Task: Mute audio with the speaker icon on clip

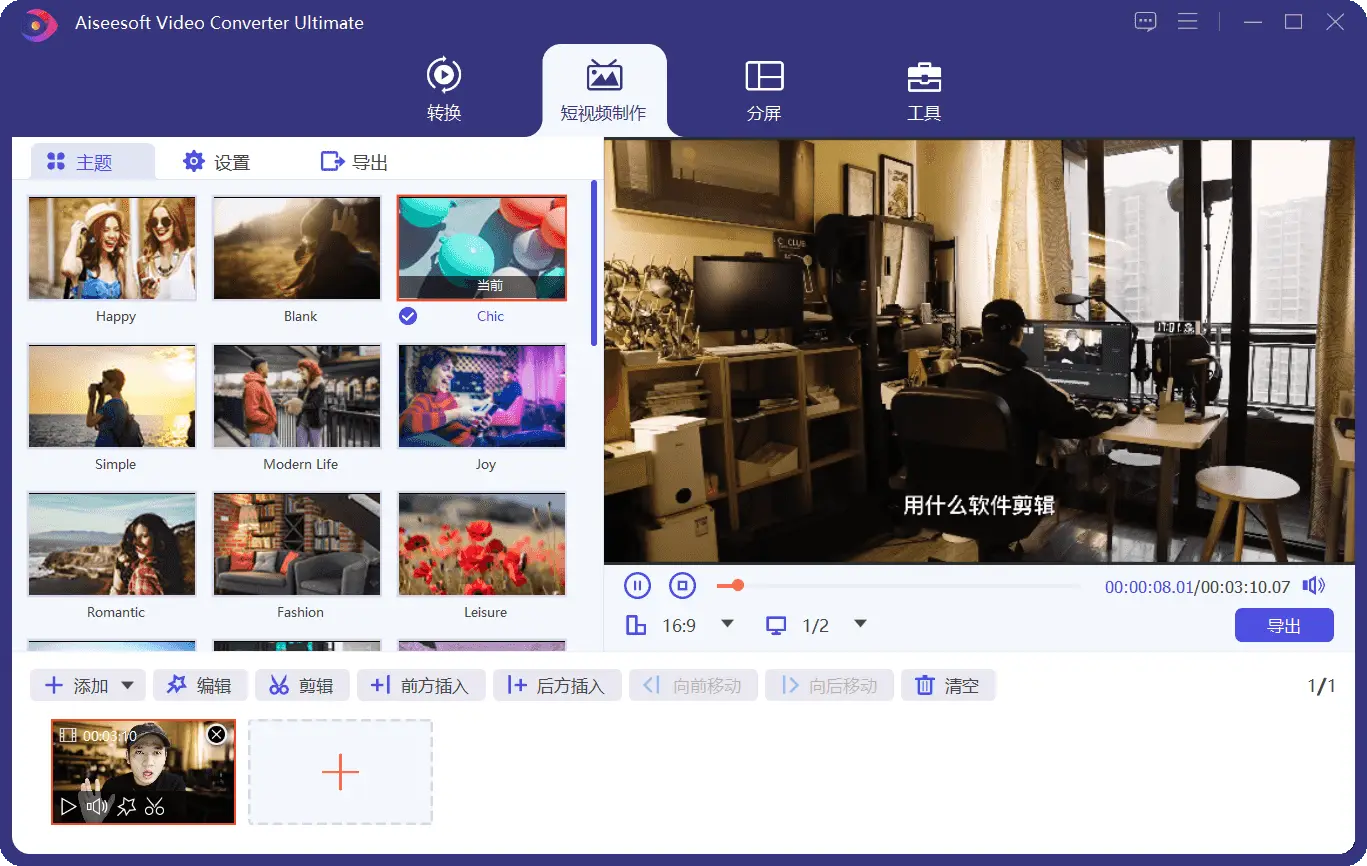Action: [97, 806]
